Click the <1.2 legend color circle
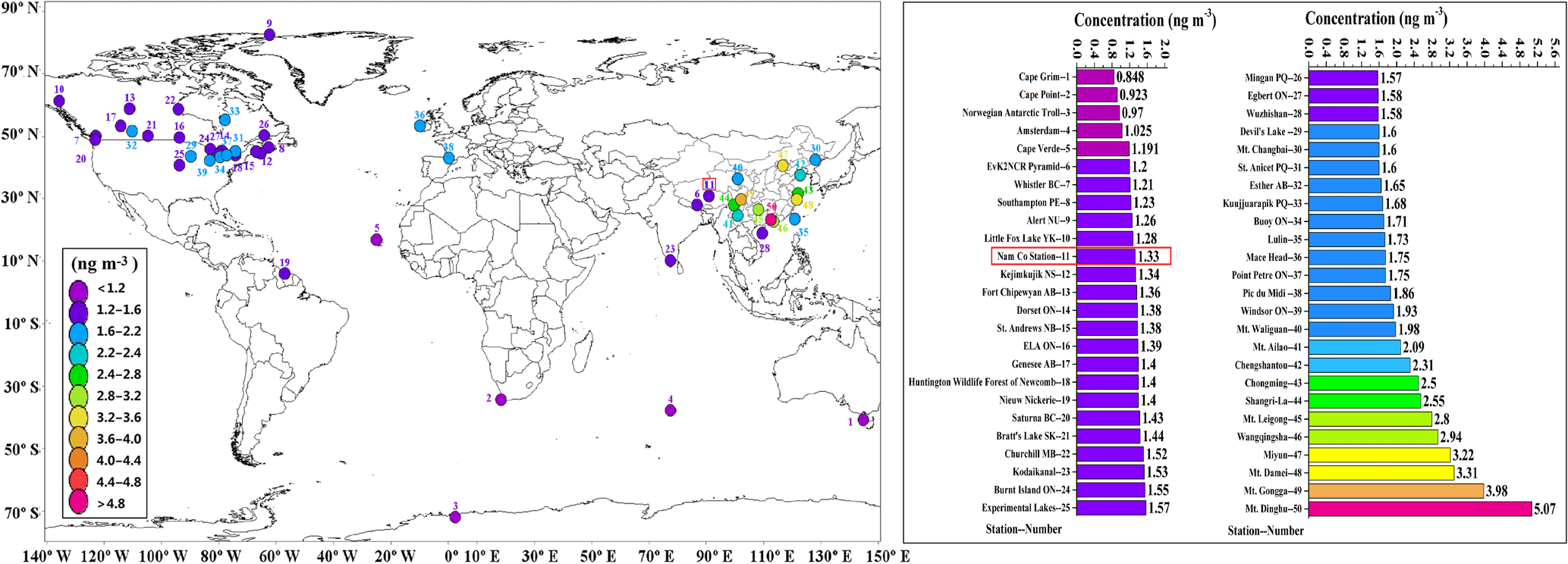The height and width of the screenshot is (564, 1568). click(x=78, y=289)
